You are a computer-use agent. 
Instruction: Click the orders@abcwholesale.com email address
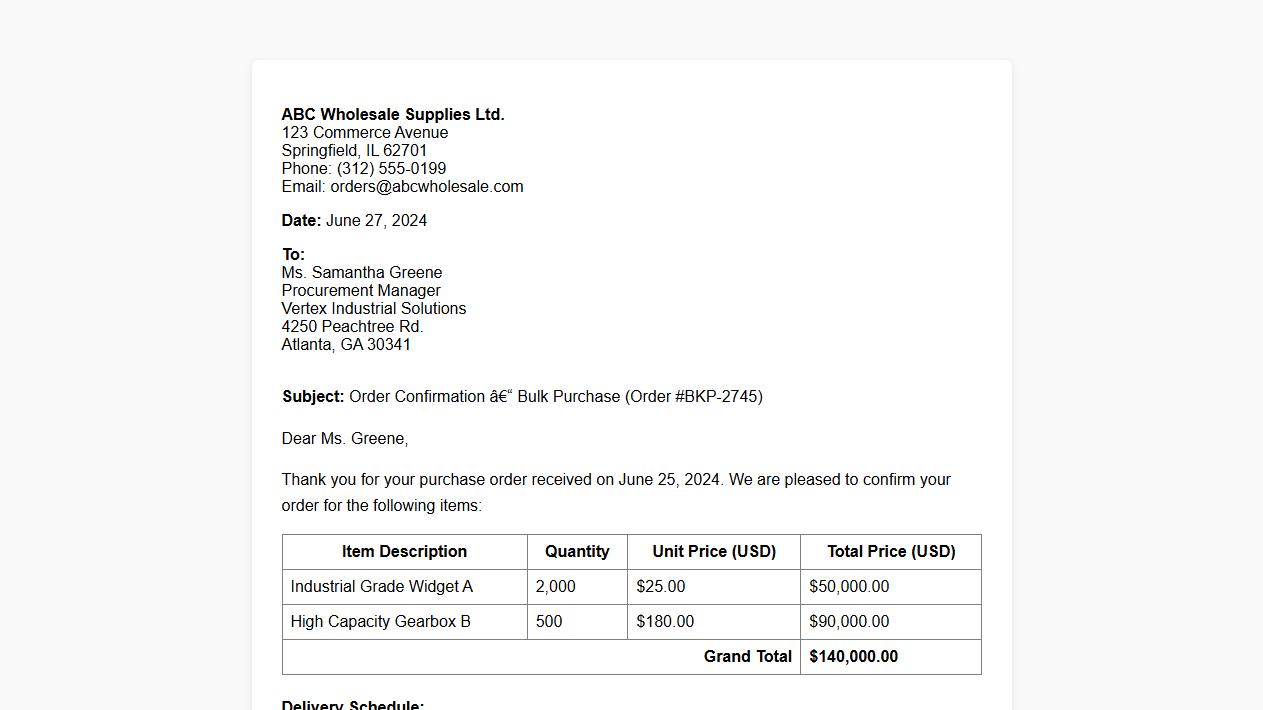(427, 187)
